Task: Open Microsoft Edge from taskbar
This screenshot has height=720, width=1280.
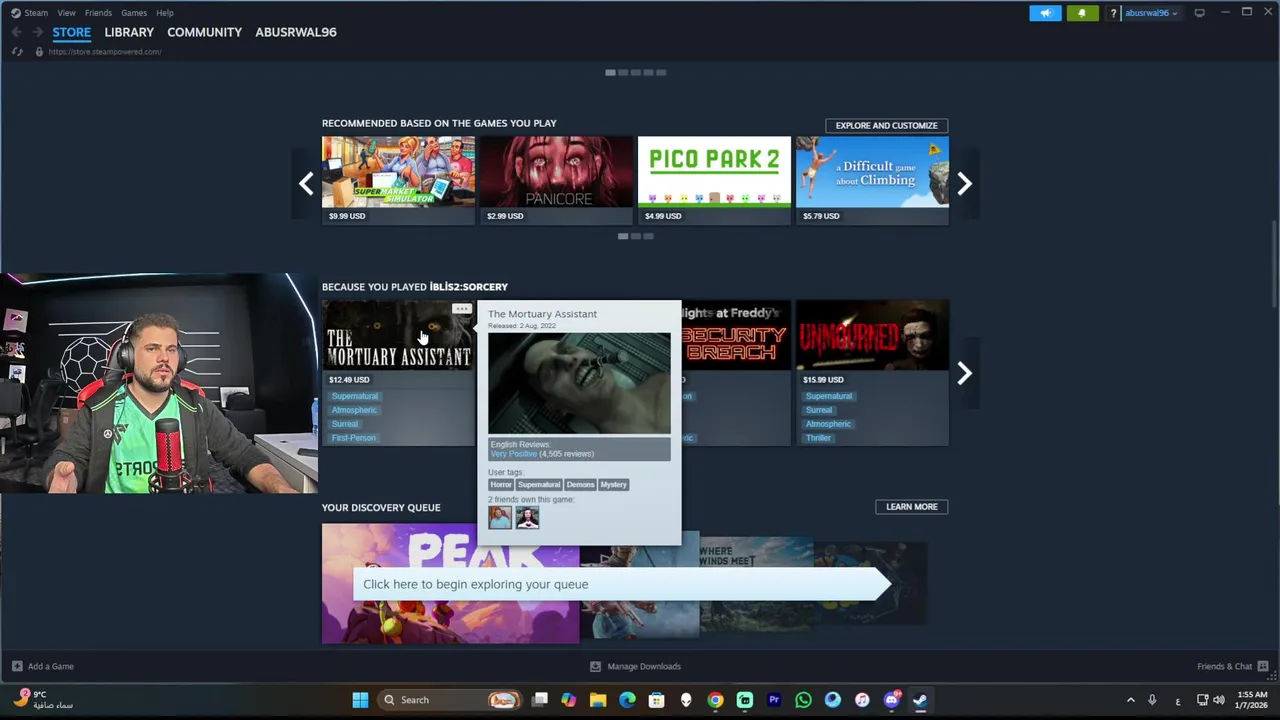Action: [x=627, y=700]
